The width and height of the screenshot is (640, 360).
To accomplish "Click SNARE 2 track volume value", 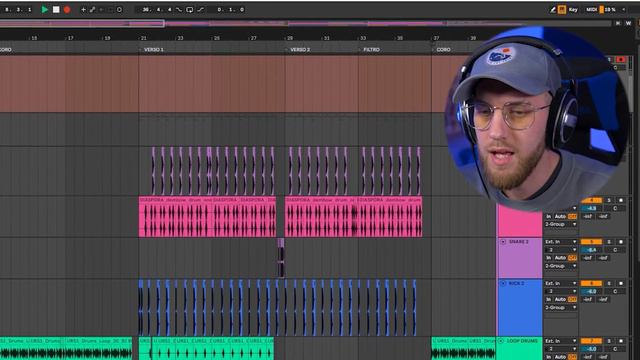I will pyautogui.click(x=591, y=250).
